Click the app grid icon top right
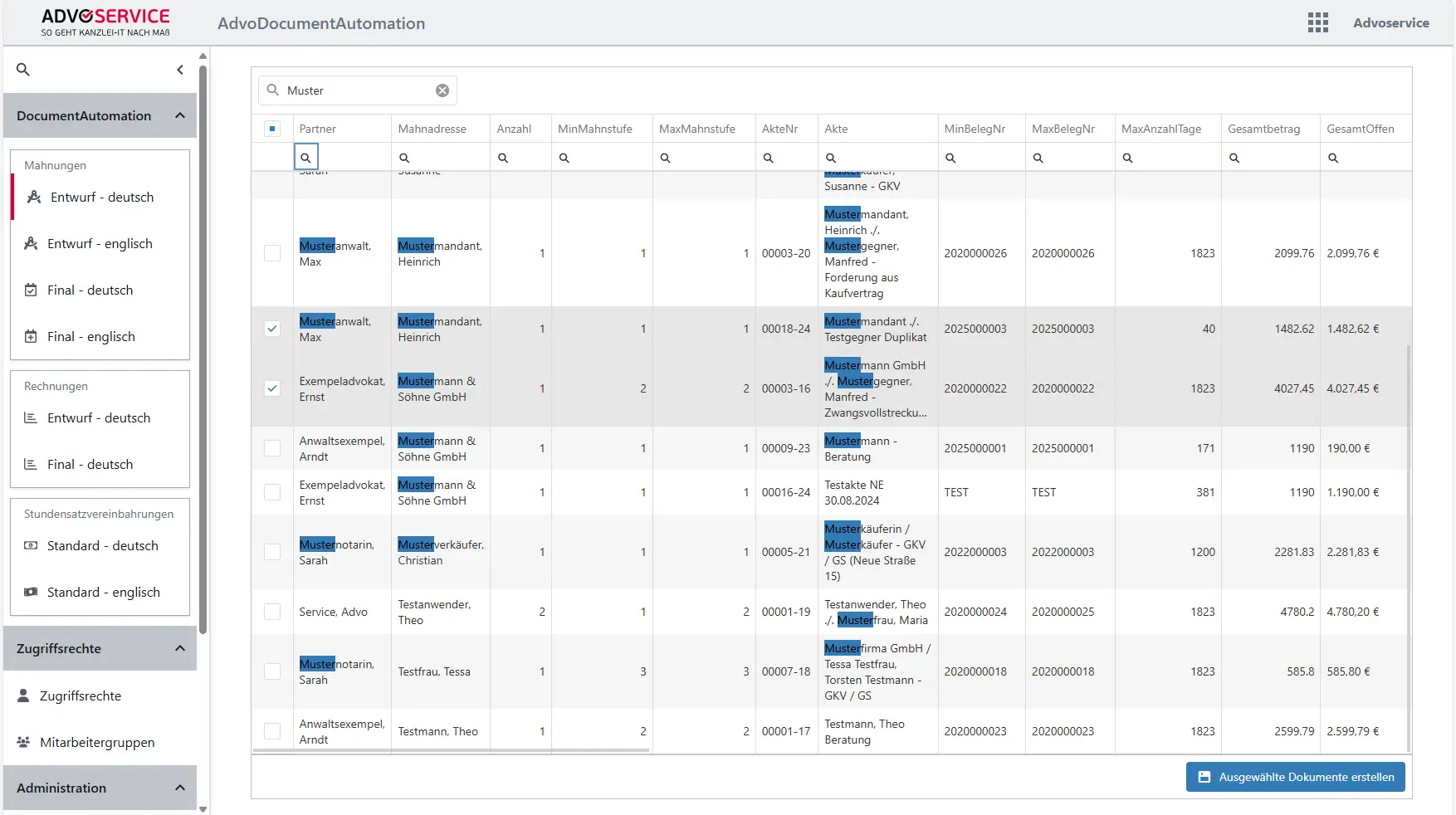1456x815 pixels. click(x=1317, y=22)
